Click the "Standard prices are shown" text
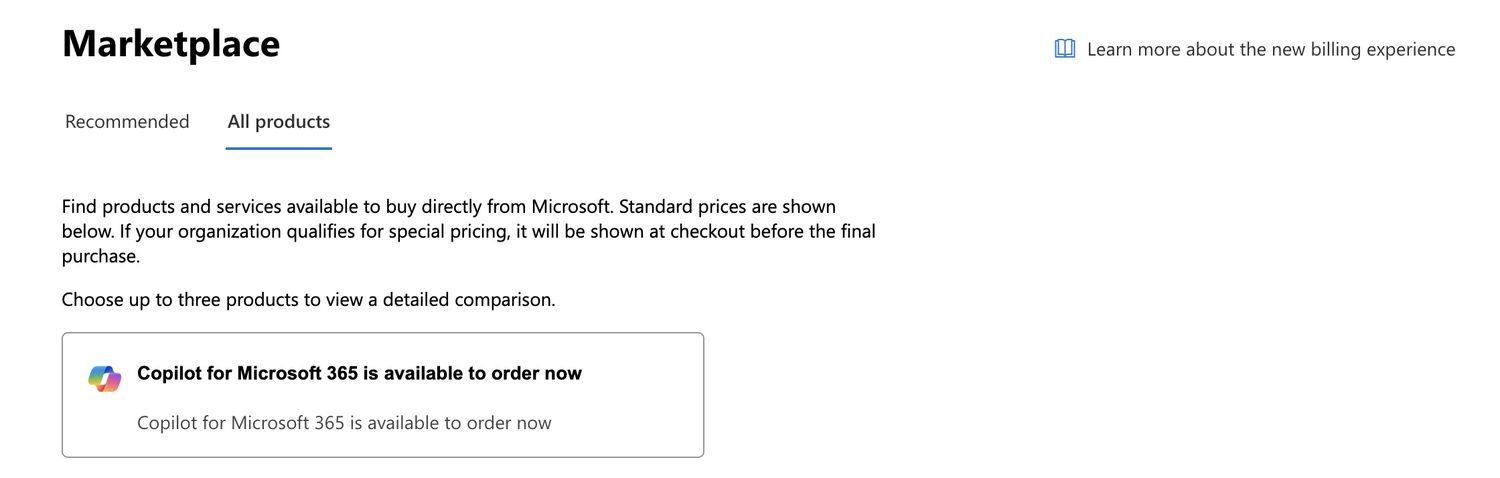The width and height of the screenshot is (1500, 478). pos(727,207)
